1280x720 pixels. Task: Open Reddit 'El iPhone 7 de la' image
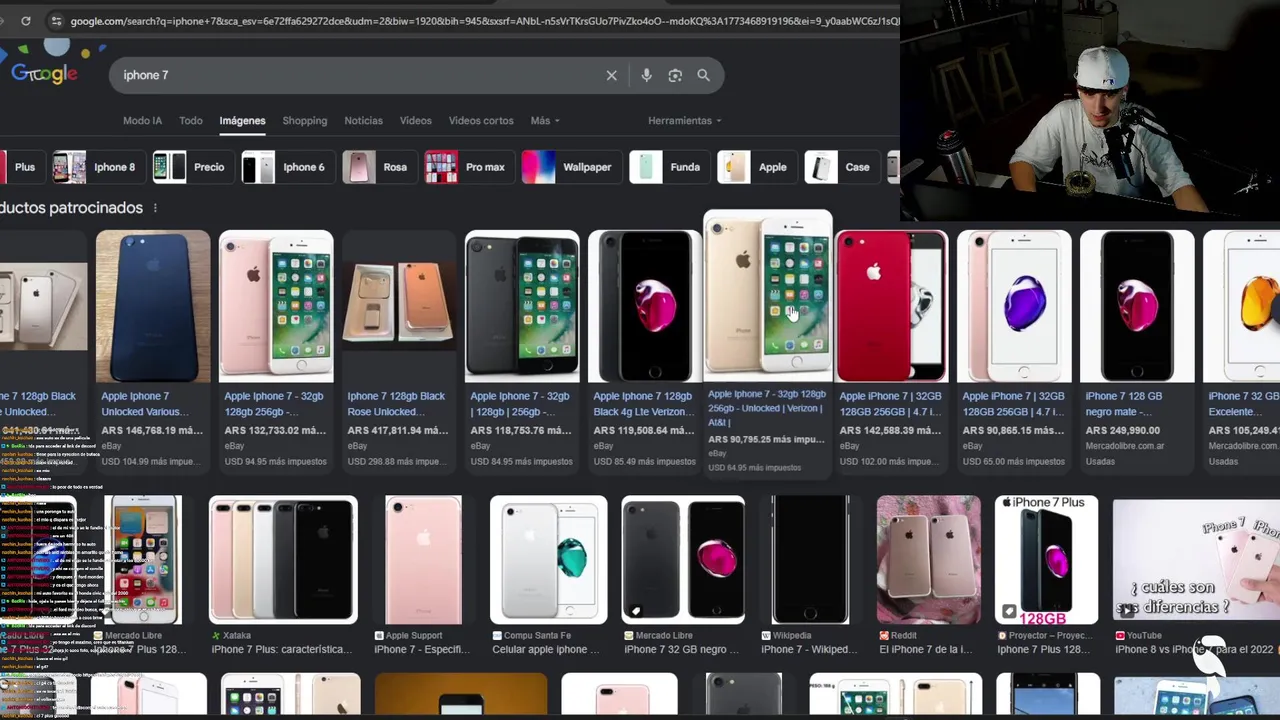[929, 560]
